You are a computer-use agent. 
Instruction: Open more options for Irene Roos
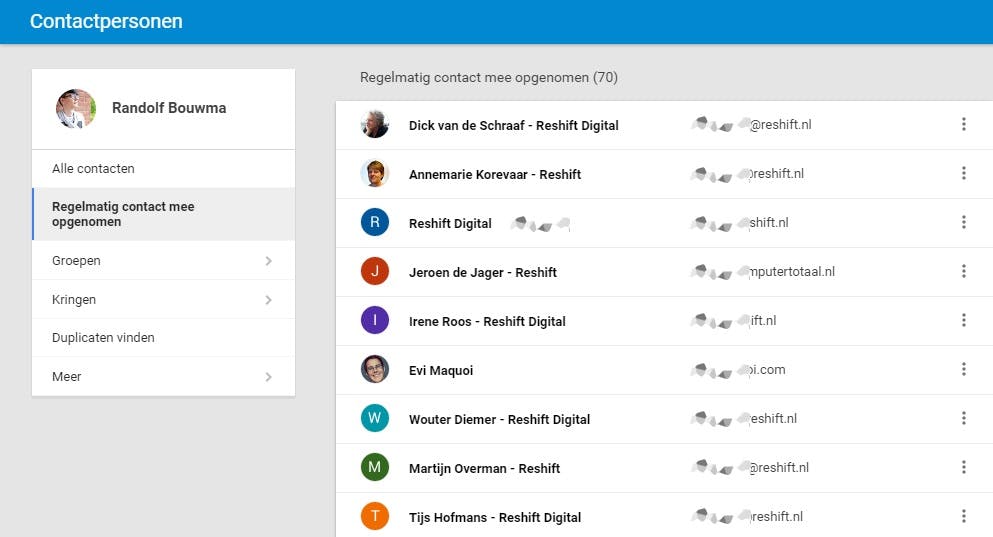(x=964, y=321)
